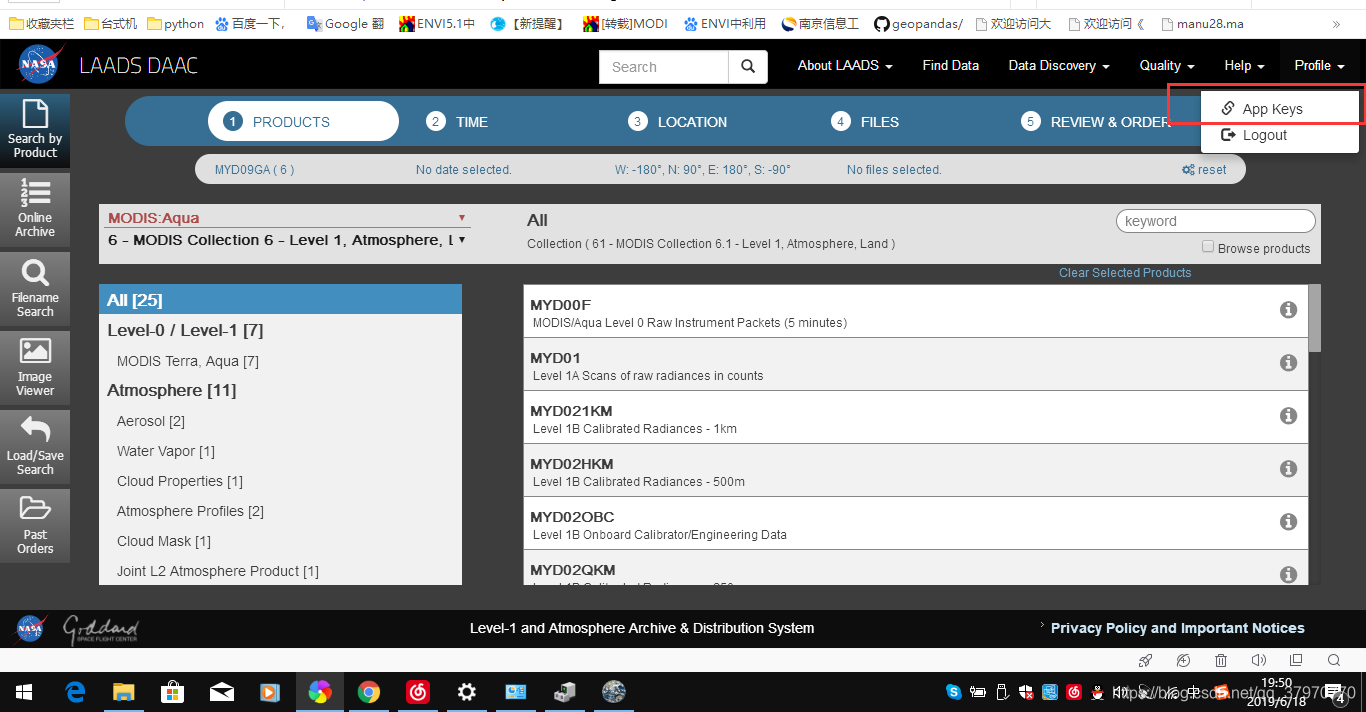The image size is (1366, 712).
Task: Click the magnifier search button
Action: (748, 67)
